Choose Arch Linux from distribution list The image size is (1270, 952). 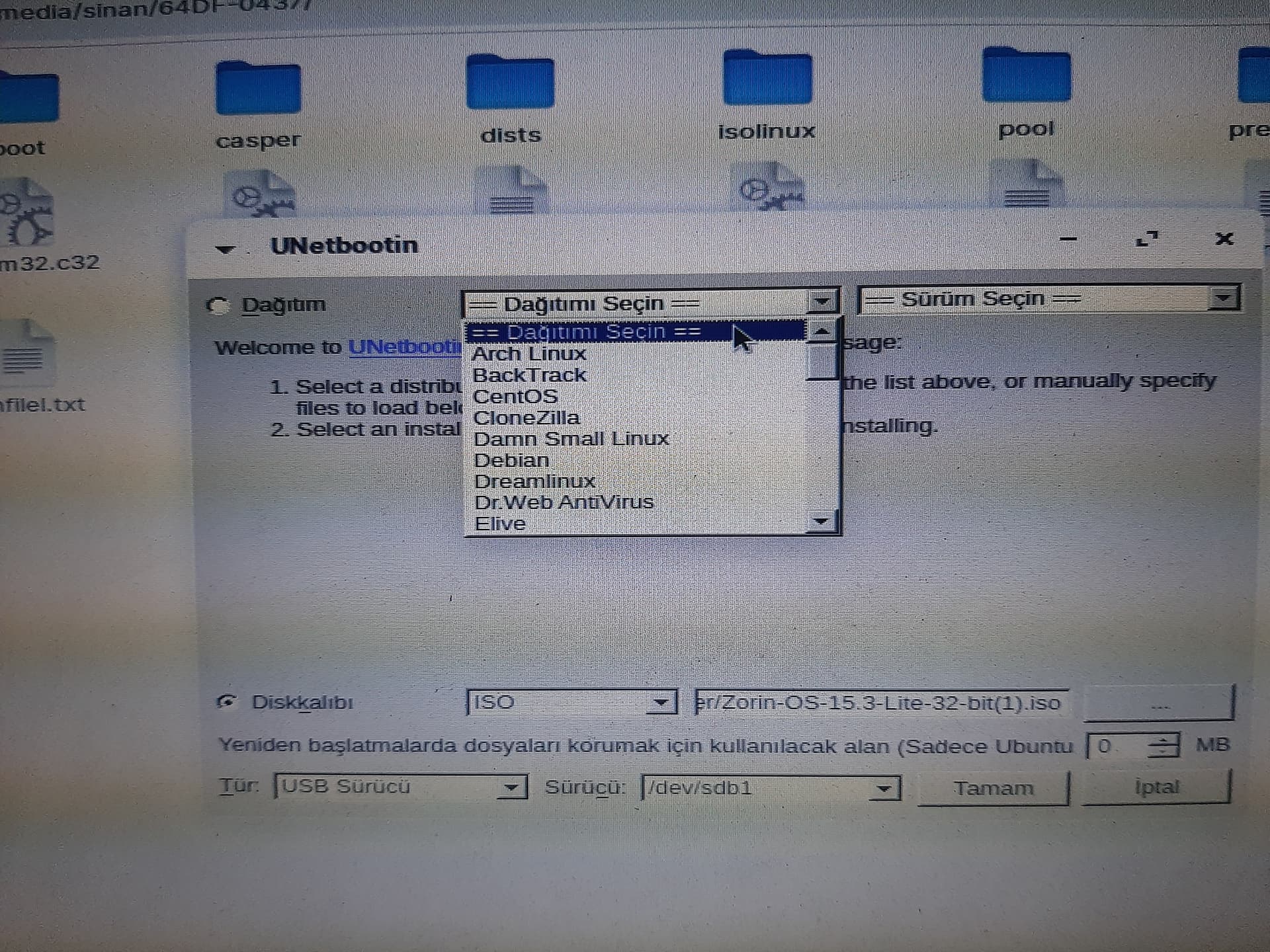coord(529,354)
